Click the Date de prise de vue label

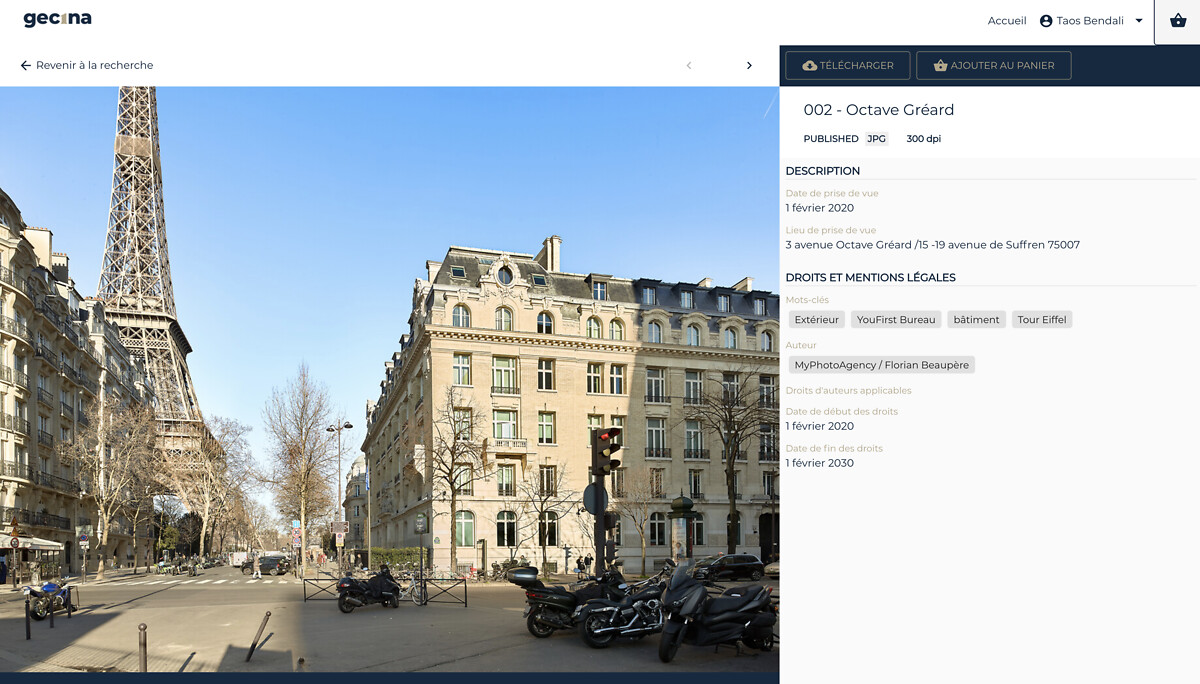[832, 194]
